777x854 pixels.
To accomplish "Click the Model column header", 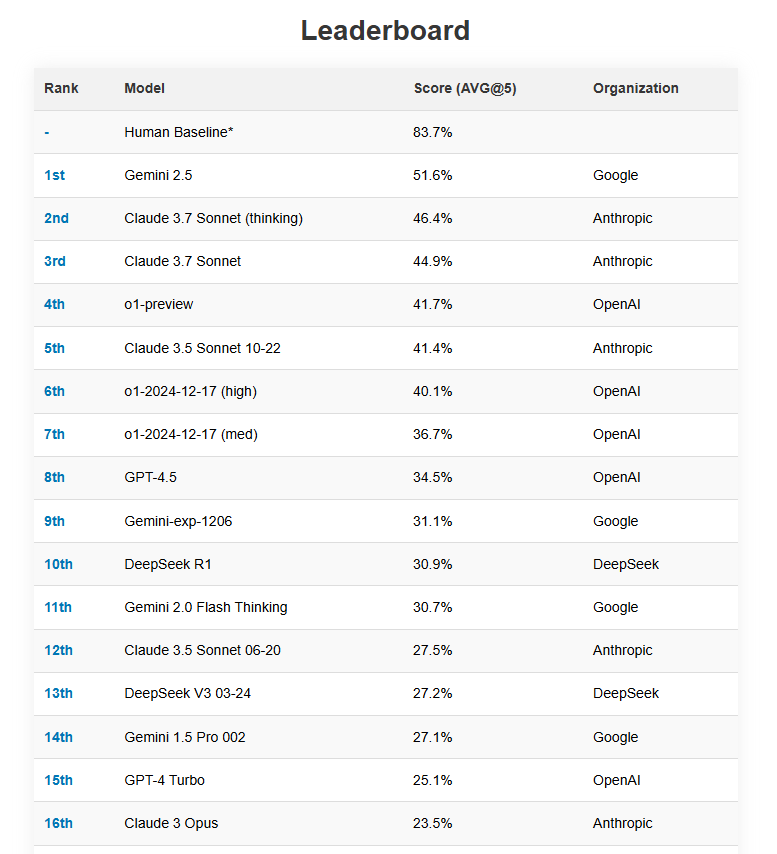I will point(144,88).
